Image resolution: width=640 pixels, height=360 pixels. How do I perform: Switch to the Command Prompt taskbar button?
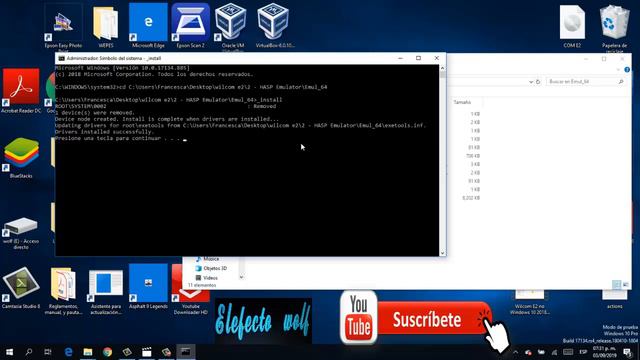tap(186, 352)
